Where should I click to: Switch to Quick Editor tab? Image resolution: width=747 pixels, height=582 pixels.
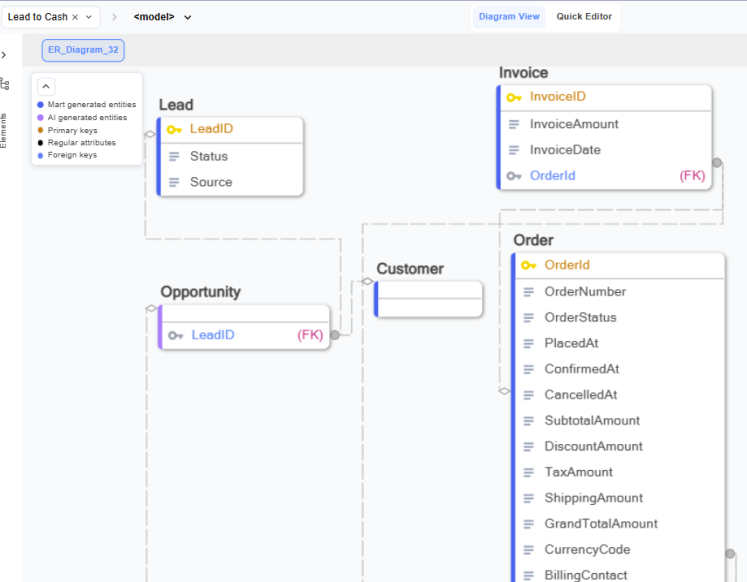[584, 17]
